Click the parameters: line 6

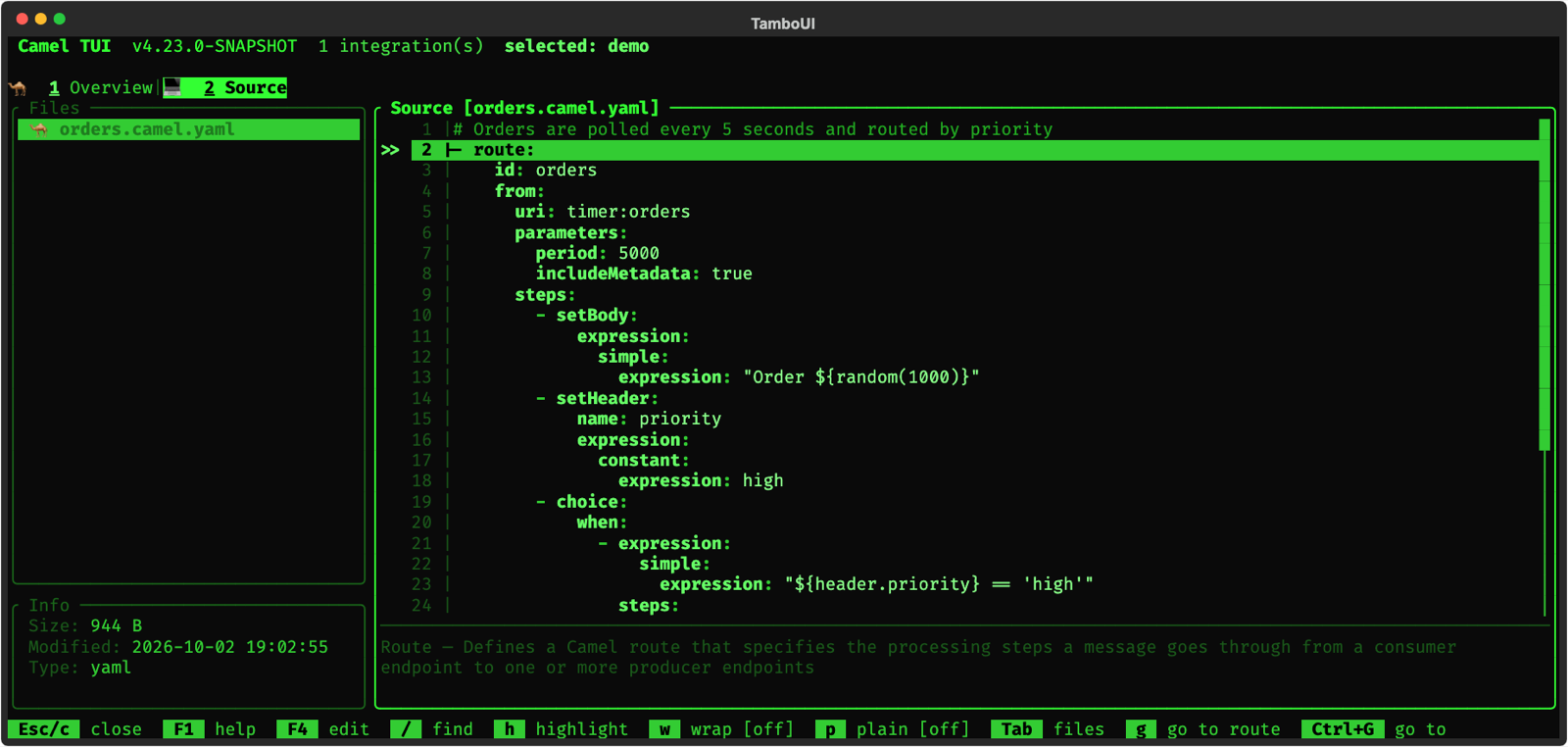(571, 232)
